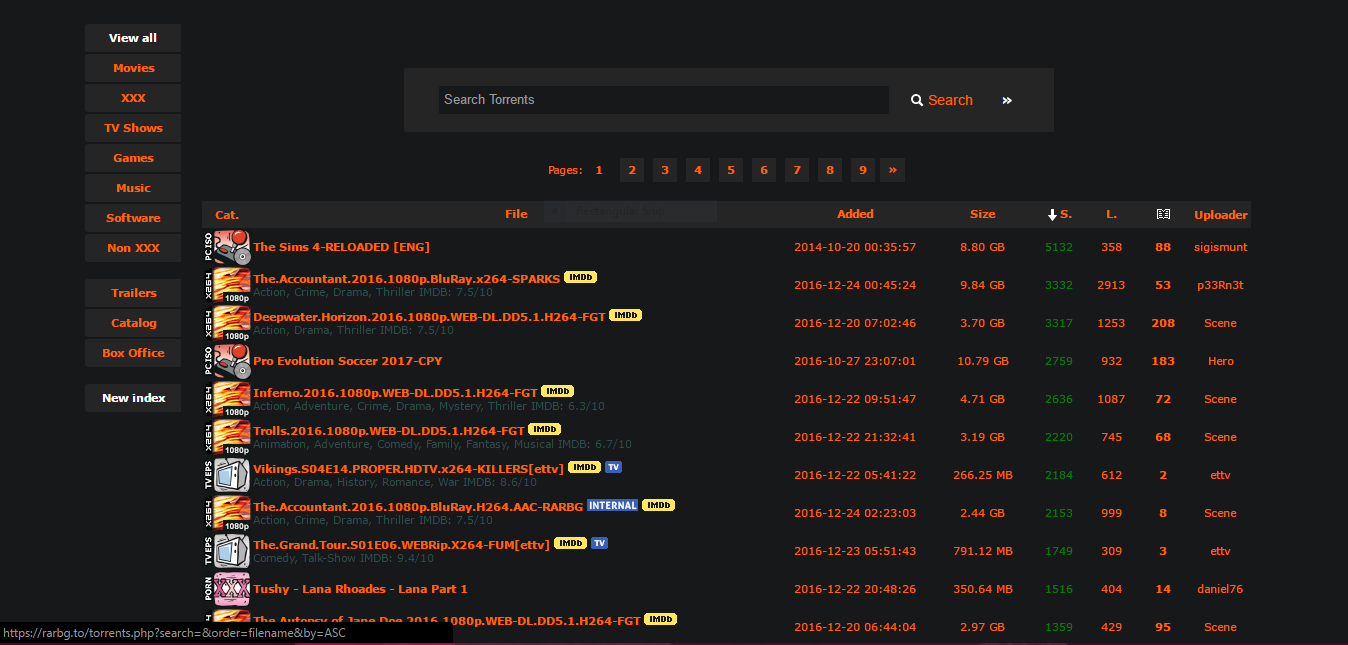Open Inferno.2016.1080p.WEB-DL torrent link
Viewport: 1348px width, 645px height.
pos(395,392)
